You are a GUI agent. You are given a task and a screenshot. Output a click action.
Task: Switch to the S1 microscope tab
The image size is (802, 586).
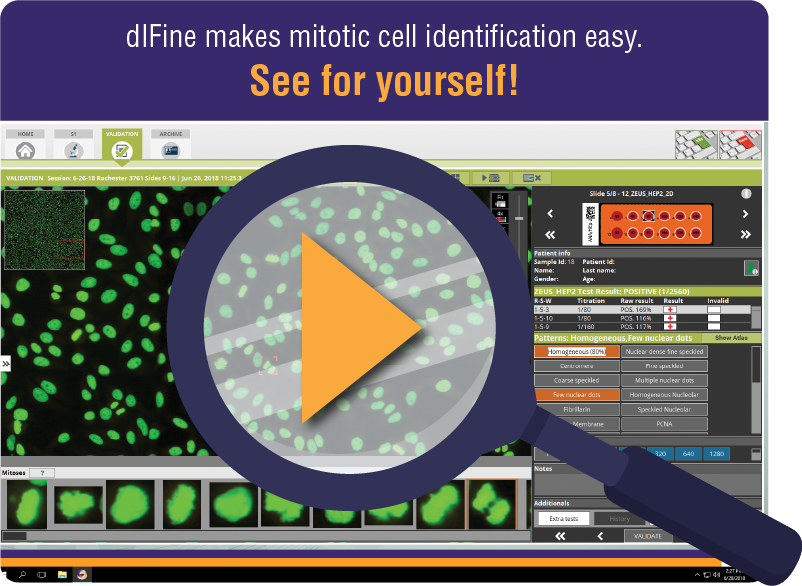coord(74,144)
